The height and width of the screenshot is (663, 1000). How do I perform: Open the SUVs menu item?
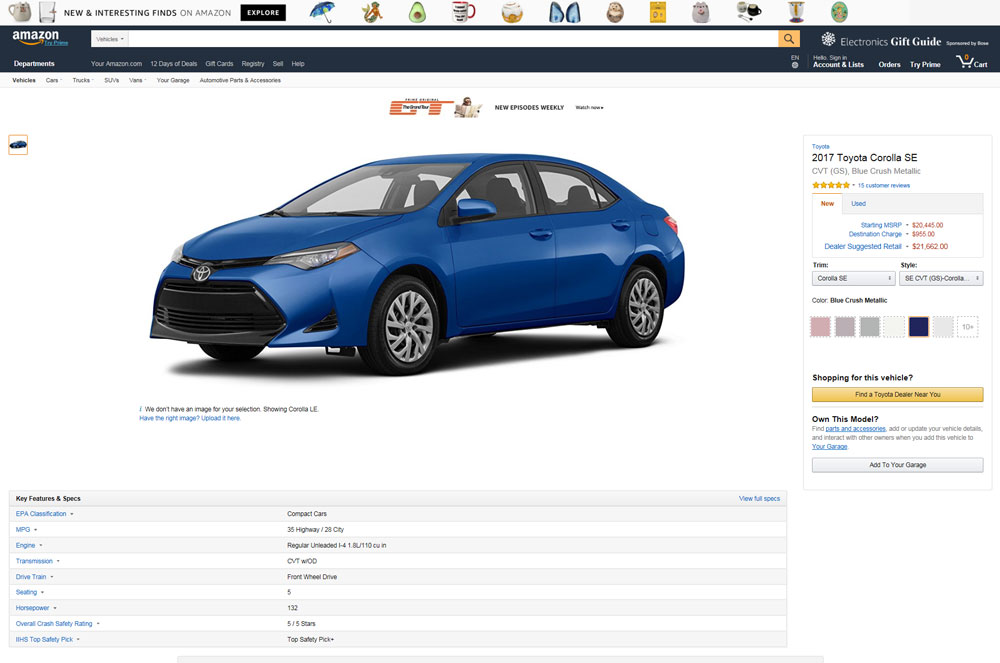(x=112, y=80)
